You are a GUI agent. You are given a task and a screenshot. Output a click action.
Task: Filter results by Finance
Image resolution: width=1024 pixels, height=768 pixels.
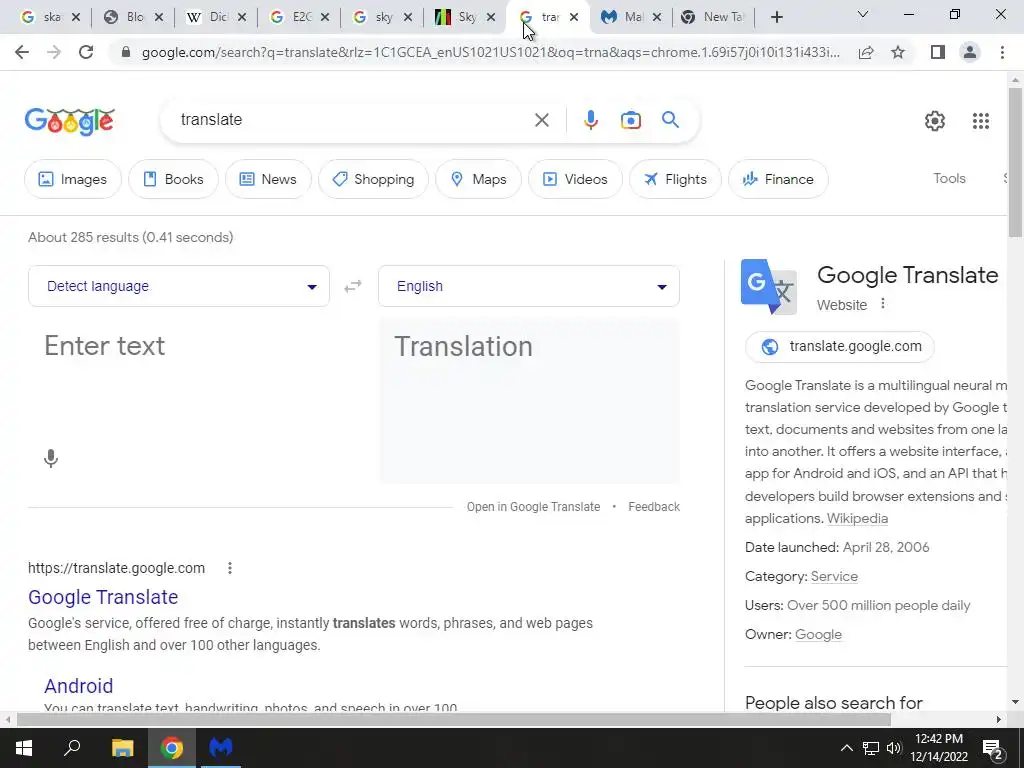tap(778, 179)
